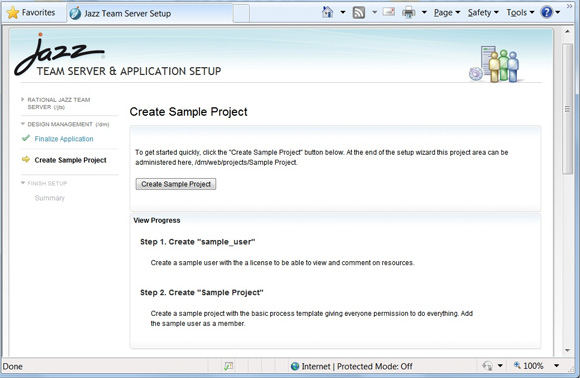The width and height of the screenshot is (580, 378).
Task: Open the zoom level dropdown arrow
Action: tap(556, 366)
